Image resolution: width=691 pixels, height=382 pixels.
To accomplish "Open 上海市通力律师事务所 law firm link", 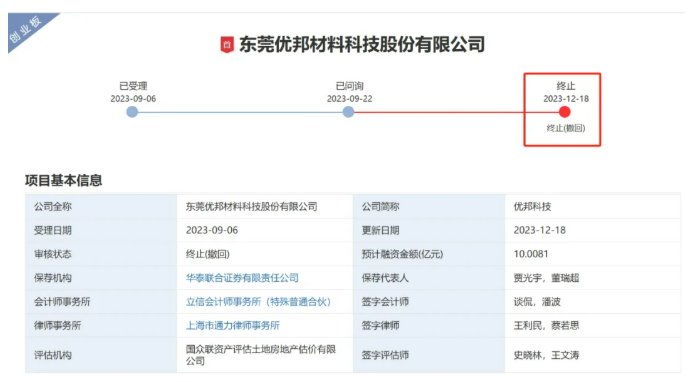I will 233,326.
